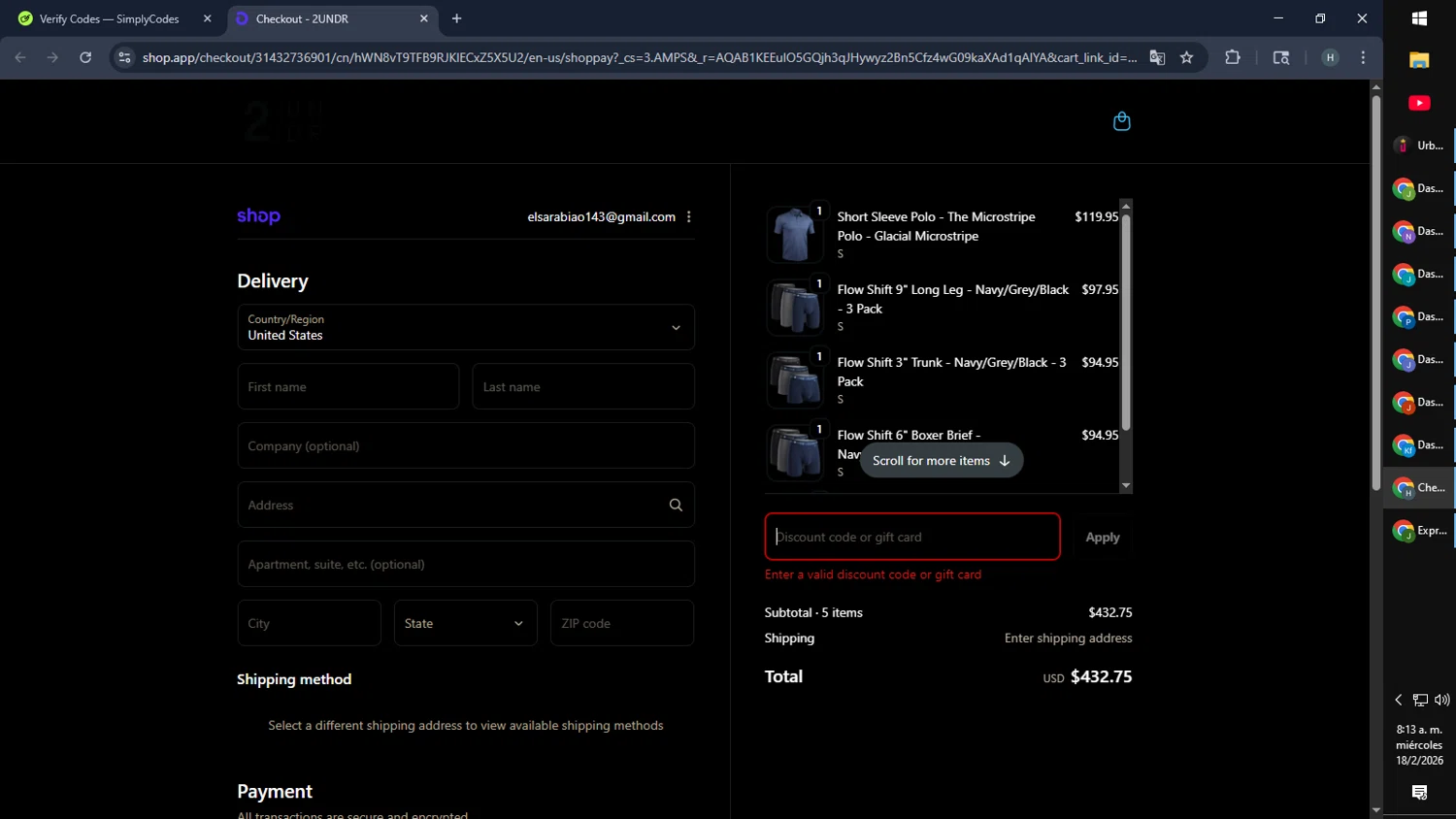Close the Verify Codes — SimplyCodes tab
This screenshot has width=1456, height=819.
point(207,18)
